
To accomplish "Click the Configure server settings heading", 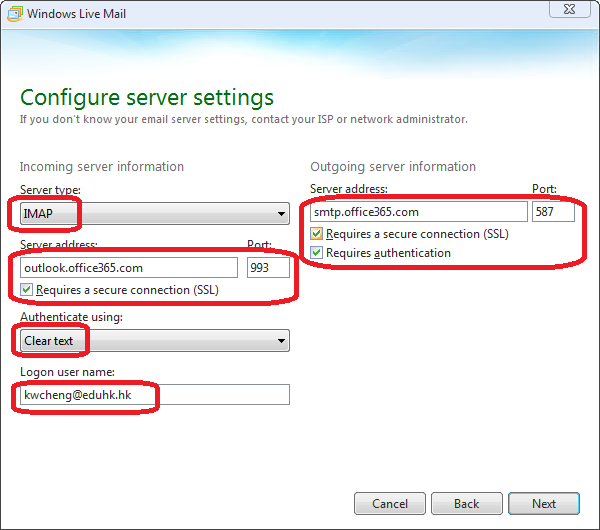I will [147, 98].
